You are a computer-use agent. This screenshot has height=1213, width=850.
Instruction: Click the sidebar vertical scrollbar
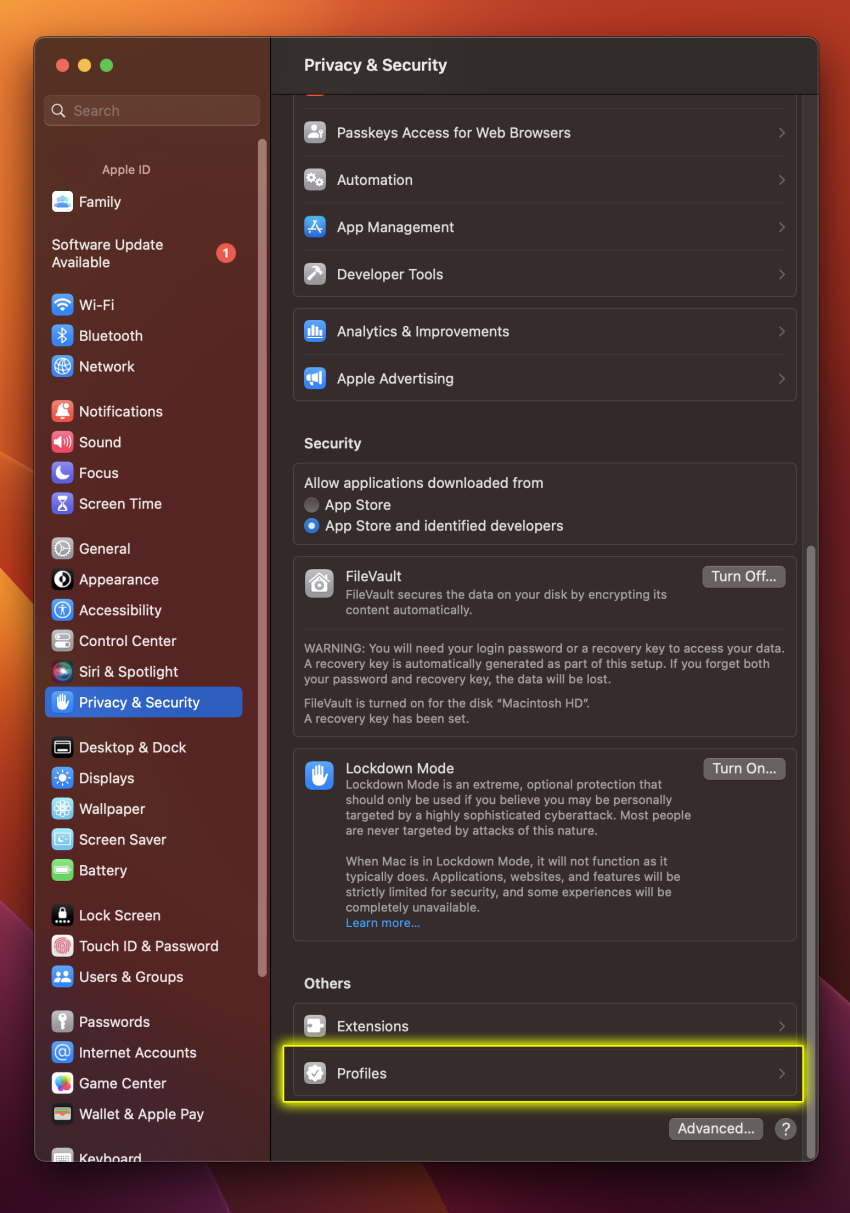262,556
